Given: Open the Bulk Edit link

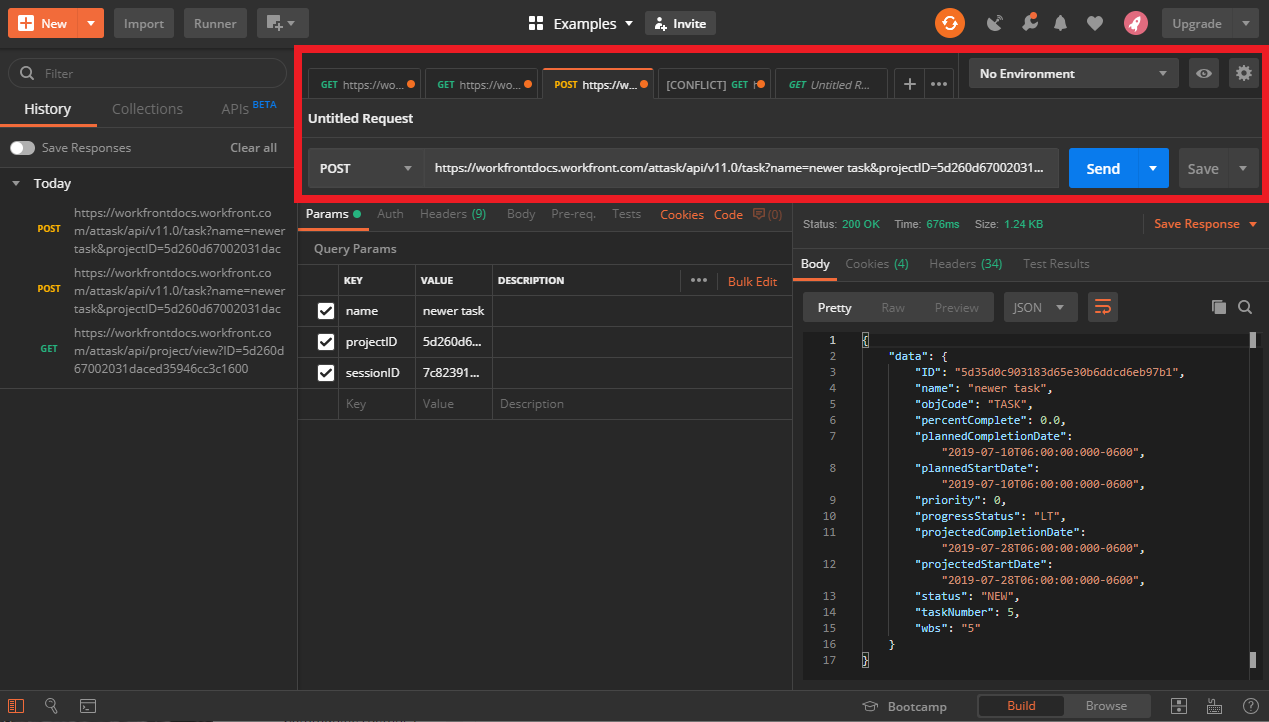Looking at the screenshot, I should pos(752,281).
